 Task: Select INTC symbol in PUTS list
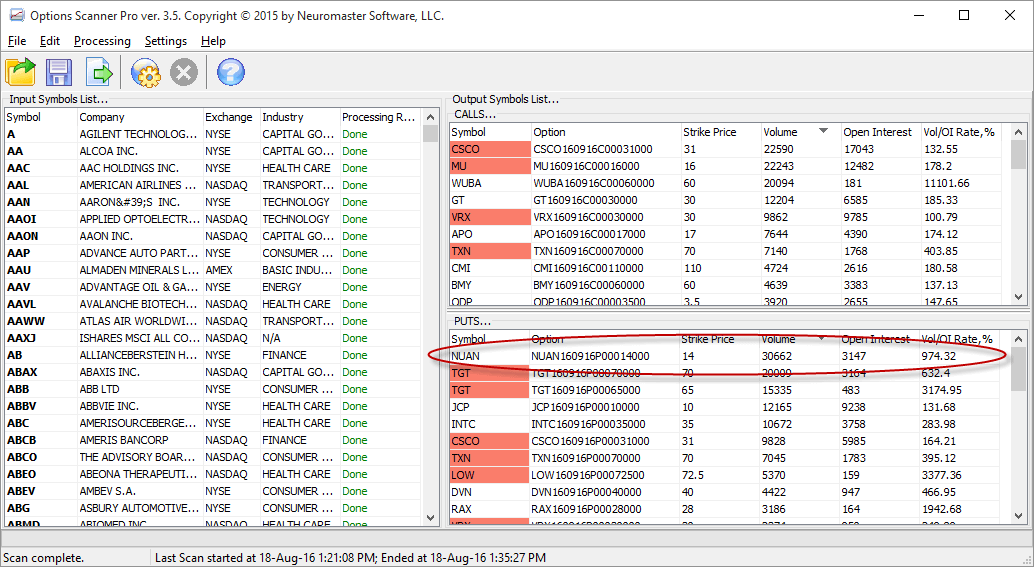[x=463, y=424]
